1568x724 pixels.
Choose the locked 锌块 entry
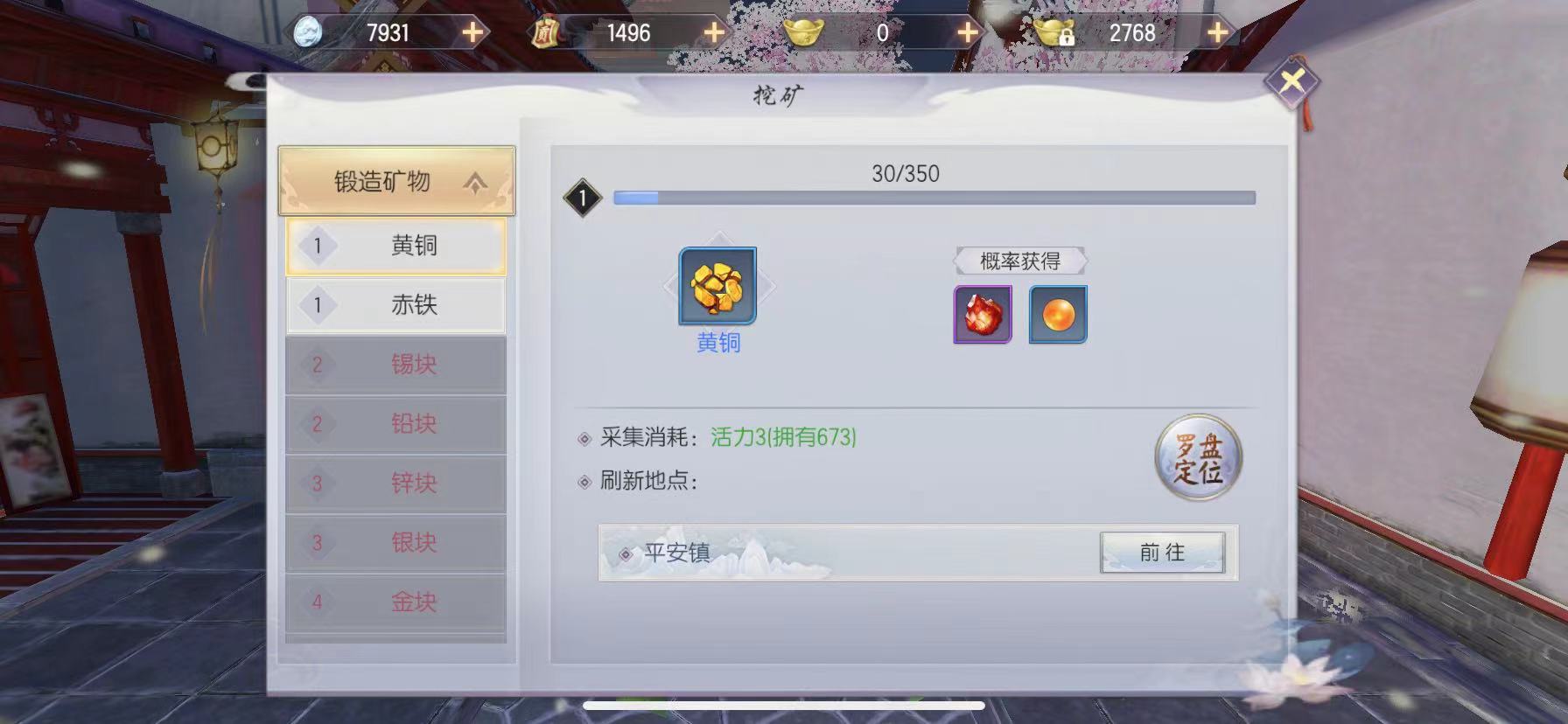pos(396,484)
